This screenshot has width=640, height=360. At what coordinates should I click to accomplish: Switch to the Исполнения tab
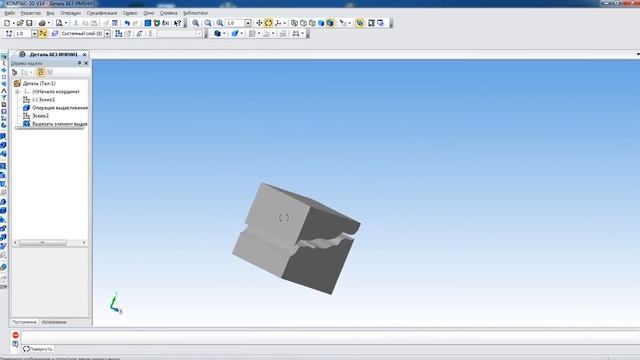click(x=54, y=322)
